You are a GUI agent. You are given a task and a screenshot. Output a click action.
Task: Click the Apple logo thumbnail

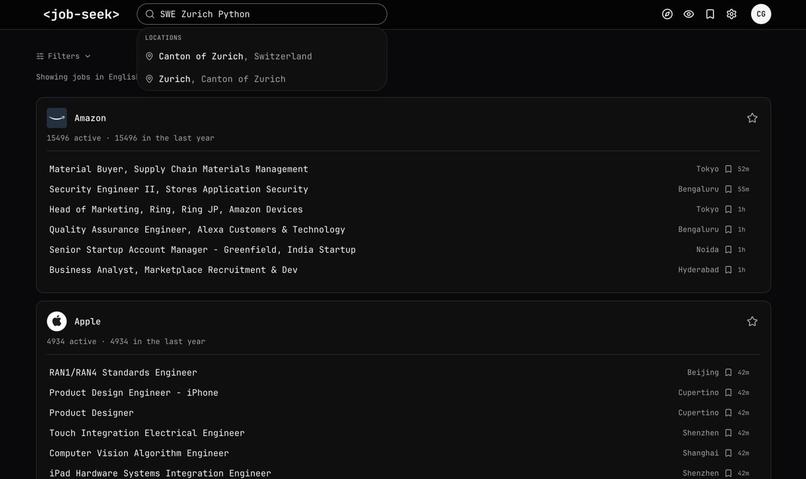click(57, 322)
